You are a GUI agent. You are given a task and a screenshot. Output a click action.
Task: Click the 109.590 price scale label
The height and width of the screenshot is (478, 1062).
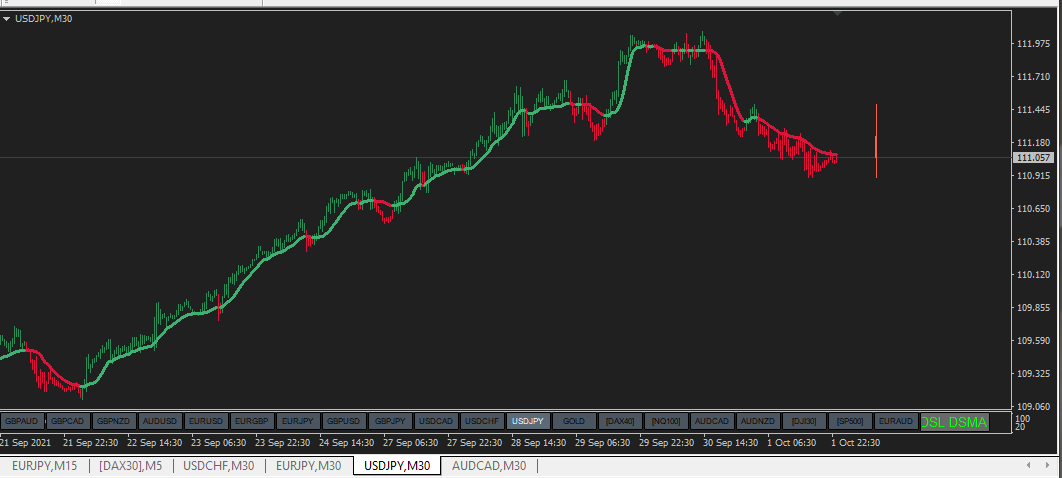(1034, 341)
